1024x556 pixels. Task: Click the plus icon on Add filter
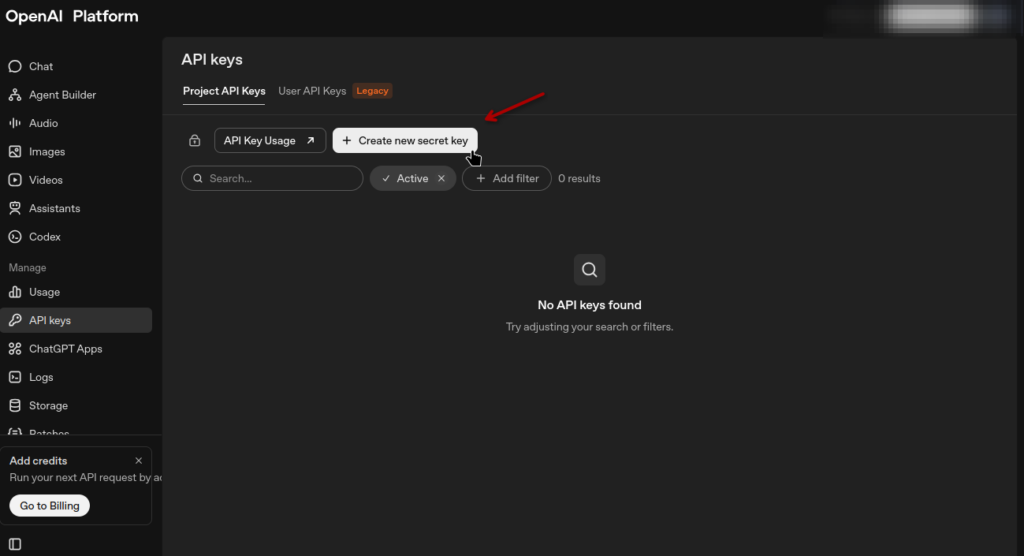click(x=481, y=178)
